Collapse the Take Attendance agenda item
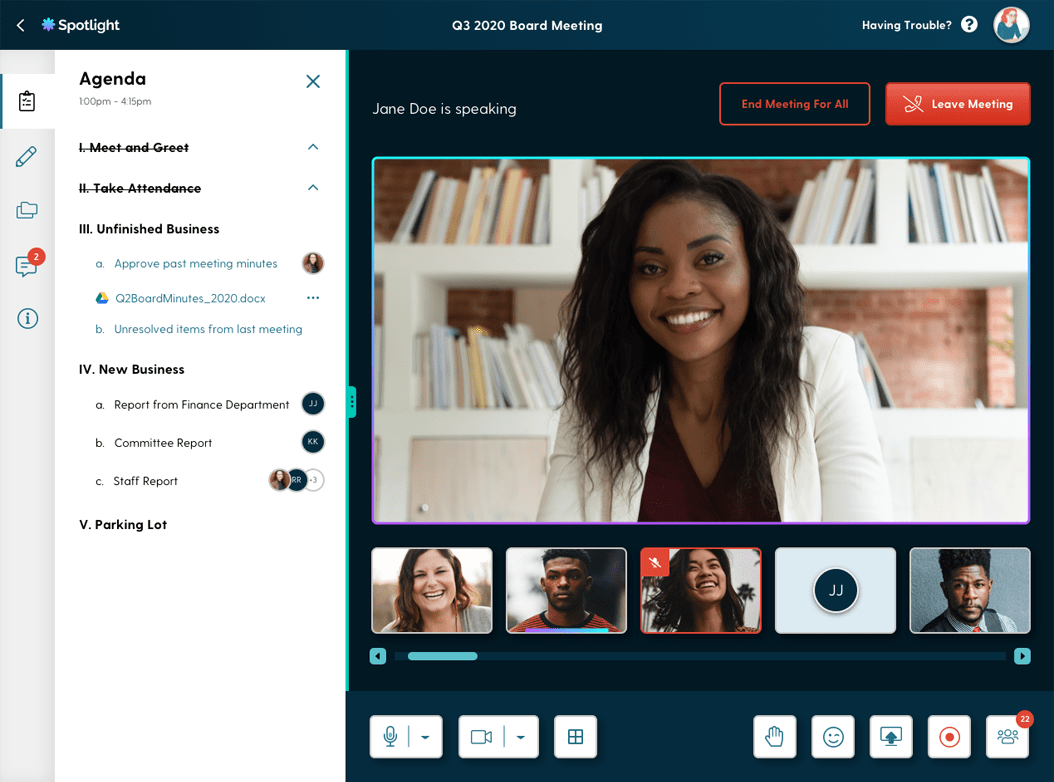1054x782 pixels. click(313, 186)
